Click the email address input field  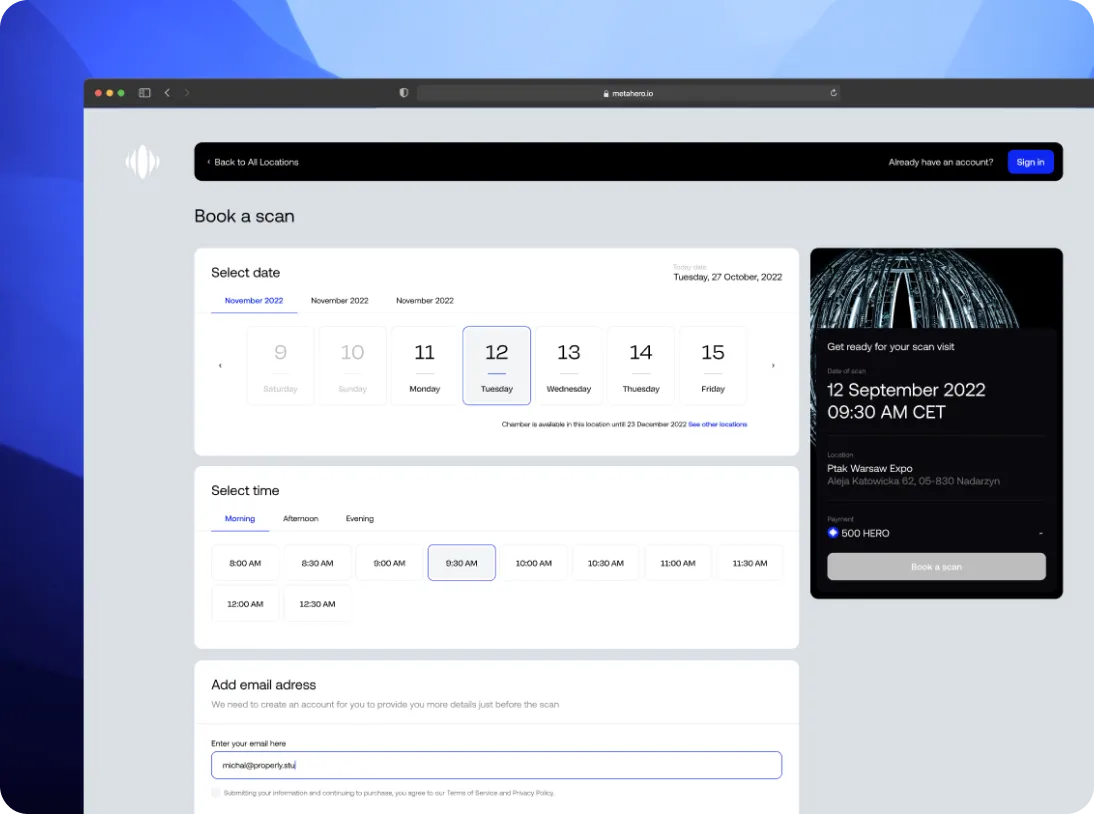pyautogui.click(x=496, y=765)
